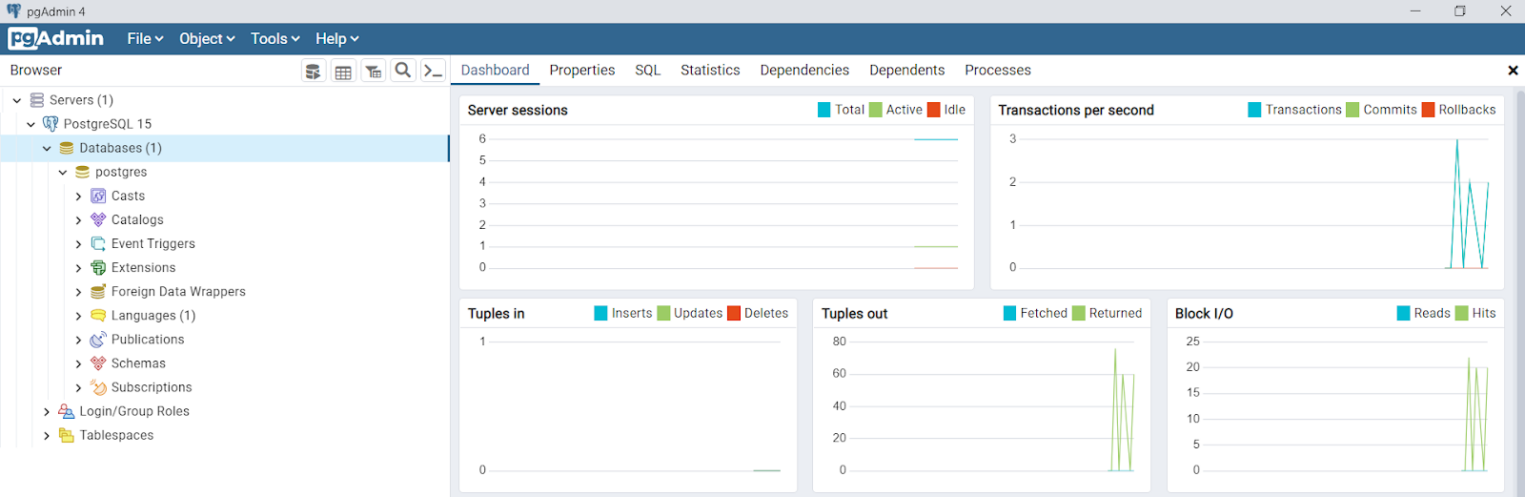Open the File menu
Screen dimensions: 1525x497
pos(145,39)
